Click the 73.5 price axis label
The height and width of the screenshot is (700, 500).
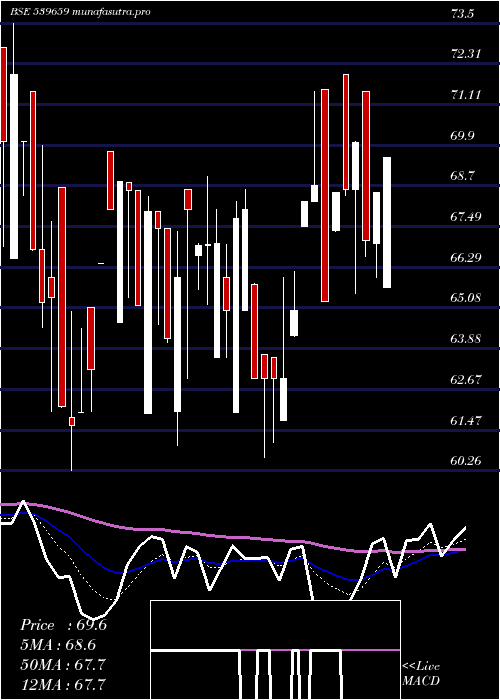point(462,13)
